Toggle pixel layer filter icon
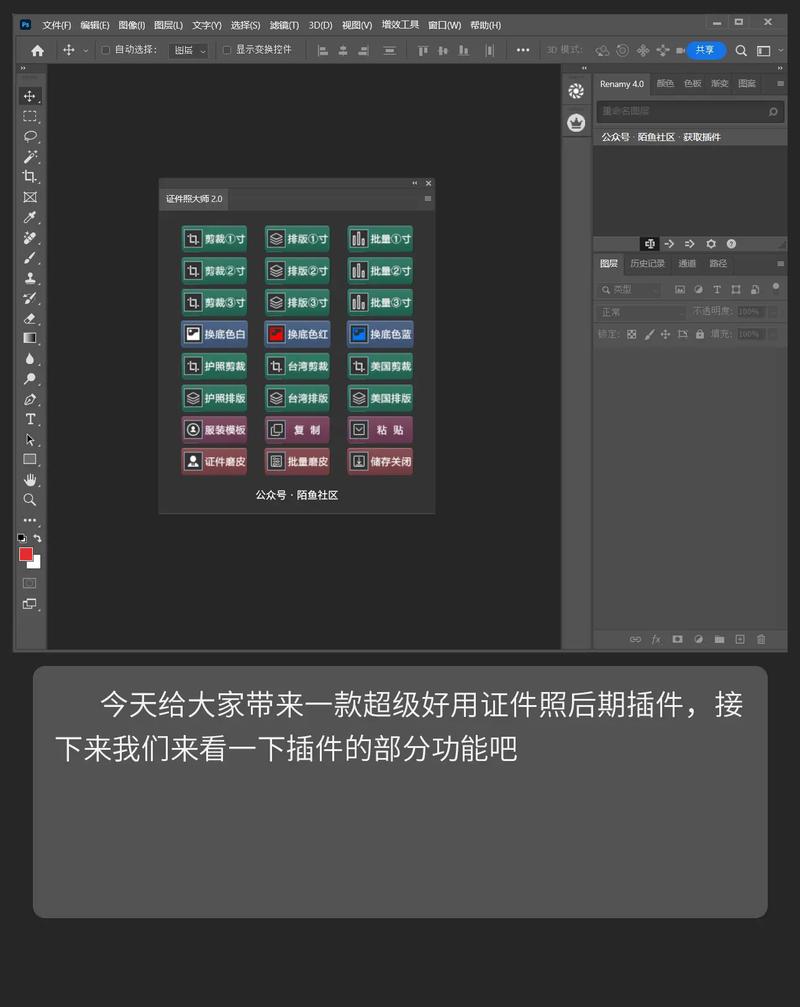 tap(680, 290)
